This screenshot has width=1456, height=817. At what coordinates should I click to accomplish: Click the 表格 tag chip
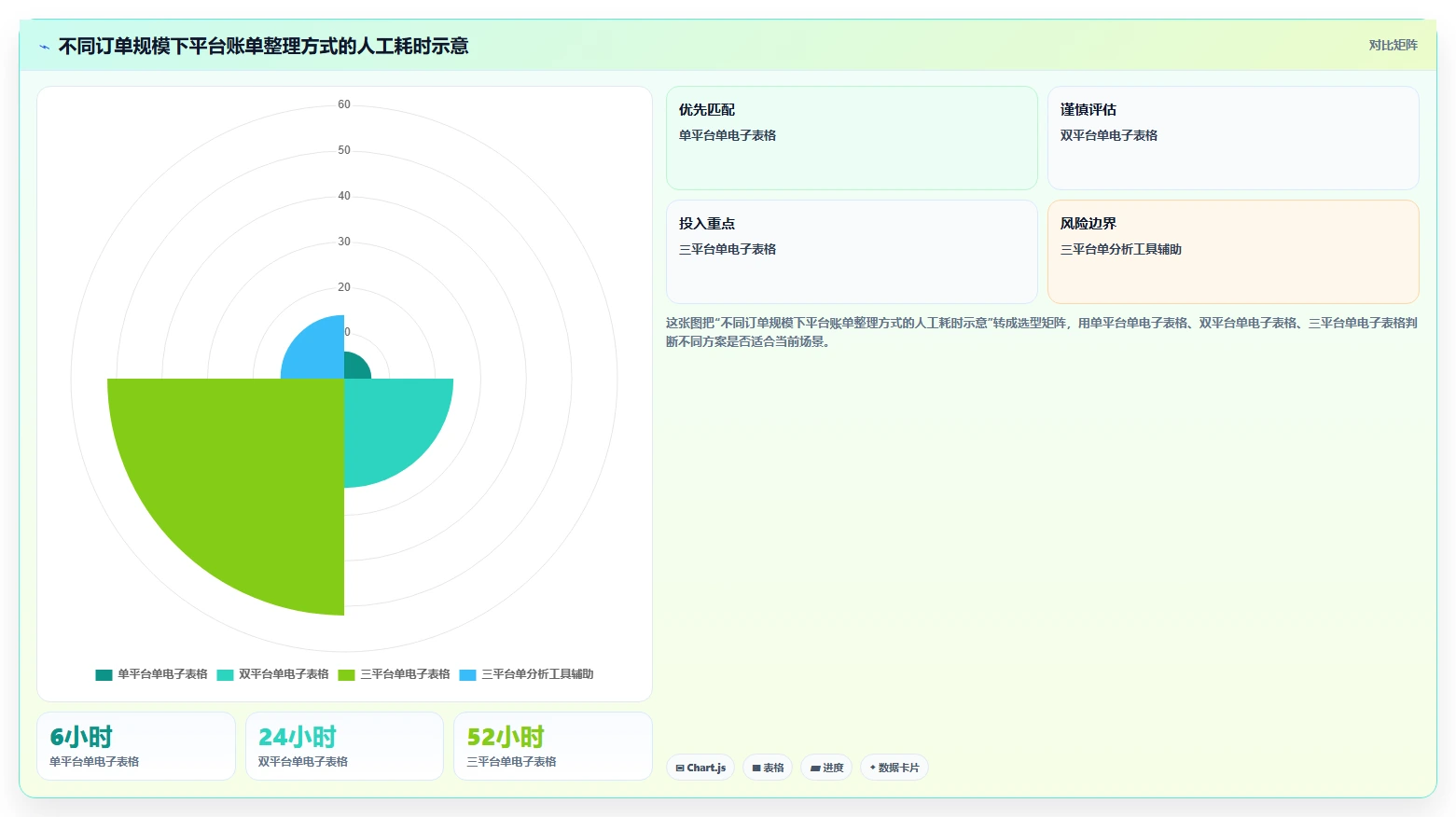(x=768, y=768)
